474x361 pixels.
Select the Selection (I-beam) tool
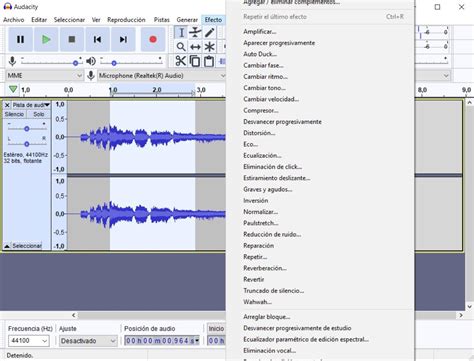181,33
